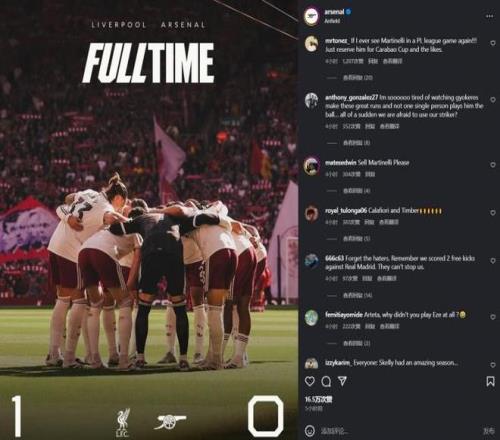This screenshot has height=440, width=500.
Task: Like femitayomide's comment about Eze
Action: pos(493,316)
